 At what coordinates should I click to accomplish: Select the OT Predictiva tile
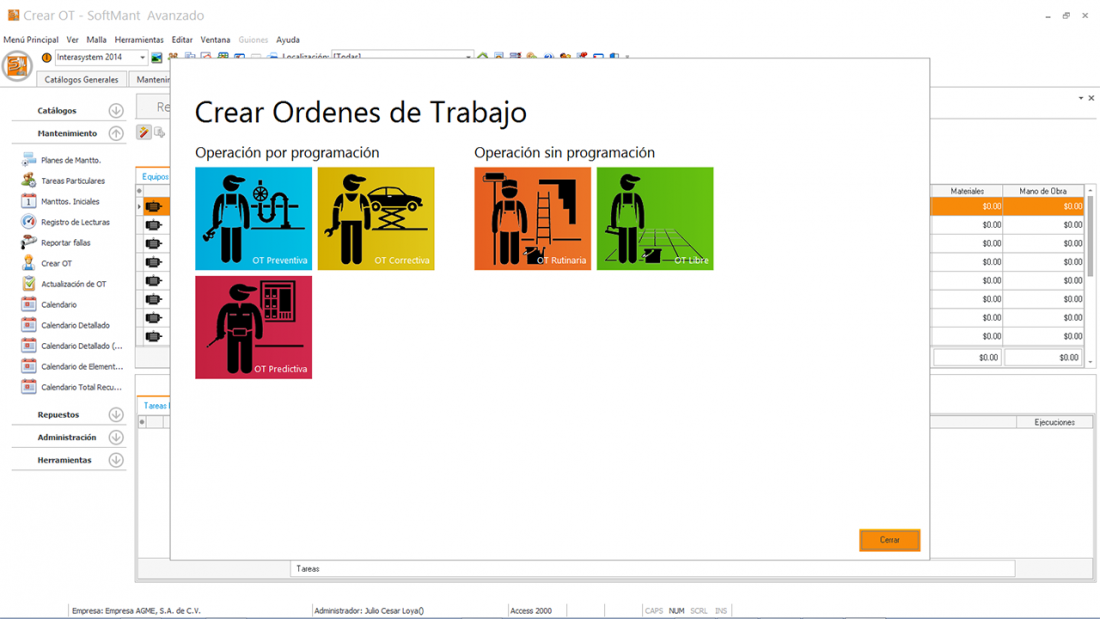pyautogui.click(x=253, y=327)
